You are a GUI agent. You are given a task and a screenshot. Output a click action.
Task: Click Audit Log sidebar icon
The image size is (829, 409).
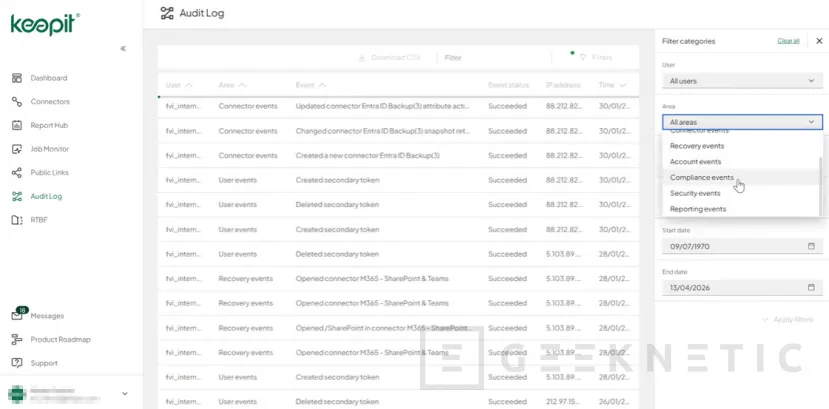tap(17, 197)
